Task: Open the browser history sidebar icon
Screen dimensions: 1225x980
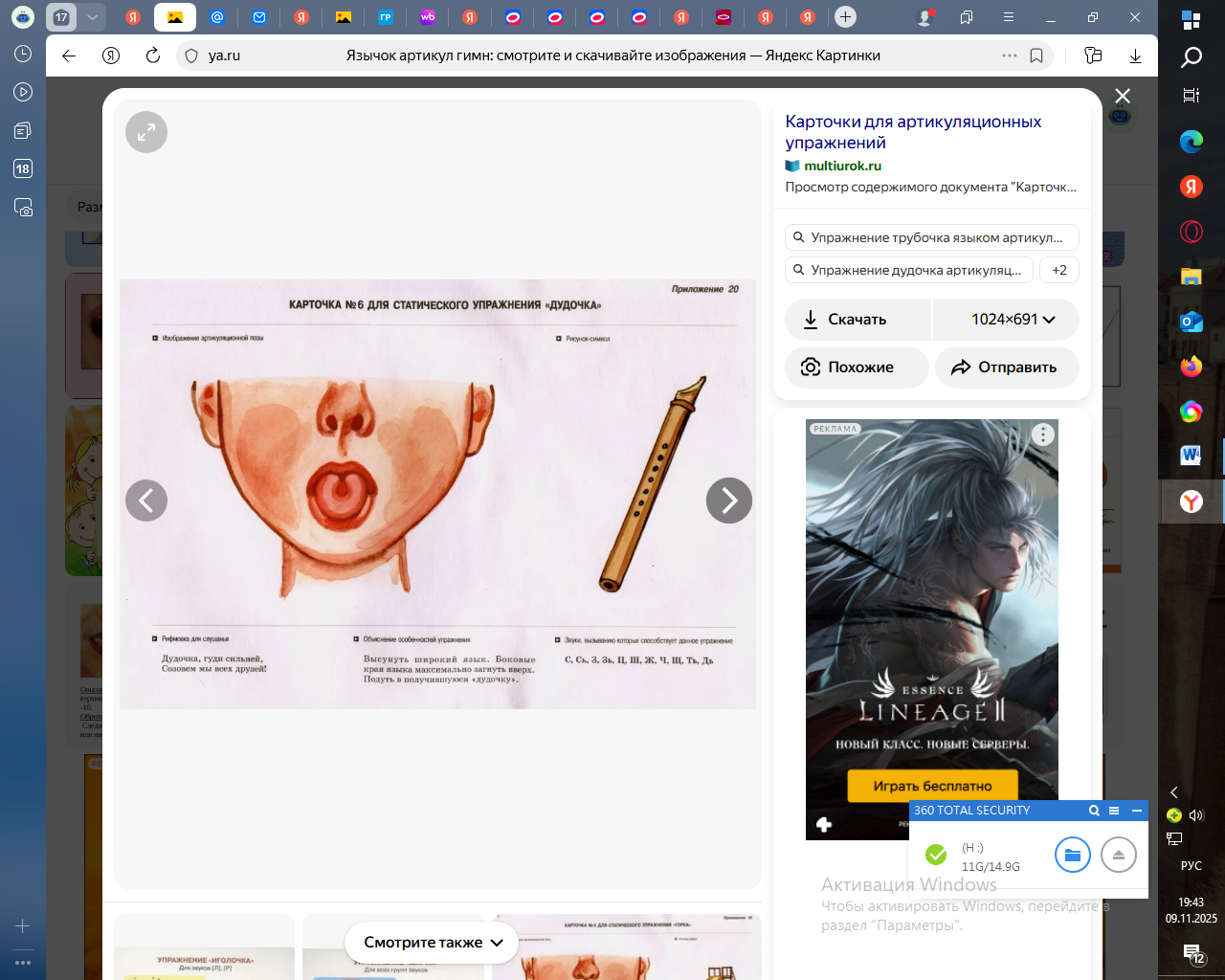Action: coord(23,54)
